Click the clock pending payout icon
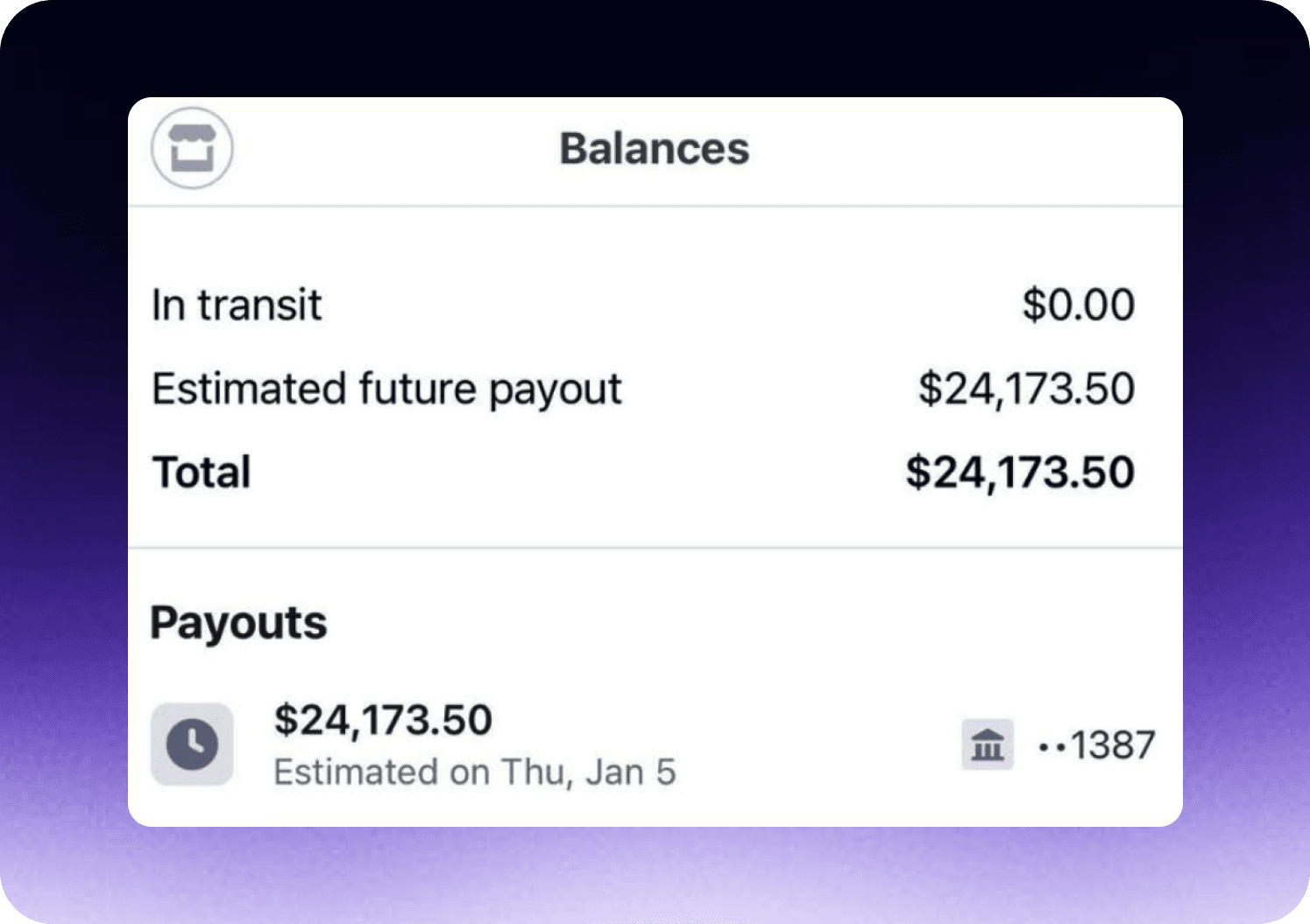The width and height of the screenshot is (1310, 924). point(192,744)
